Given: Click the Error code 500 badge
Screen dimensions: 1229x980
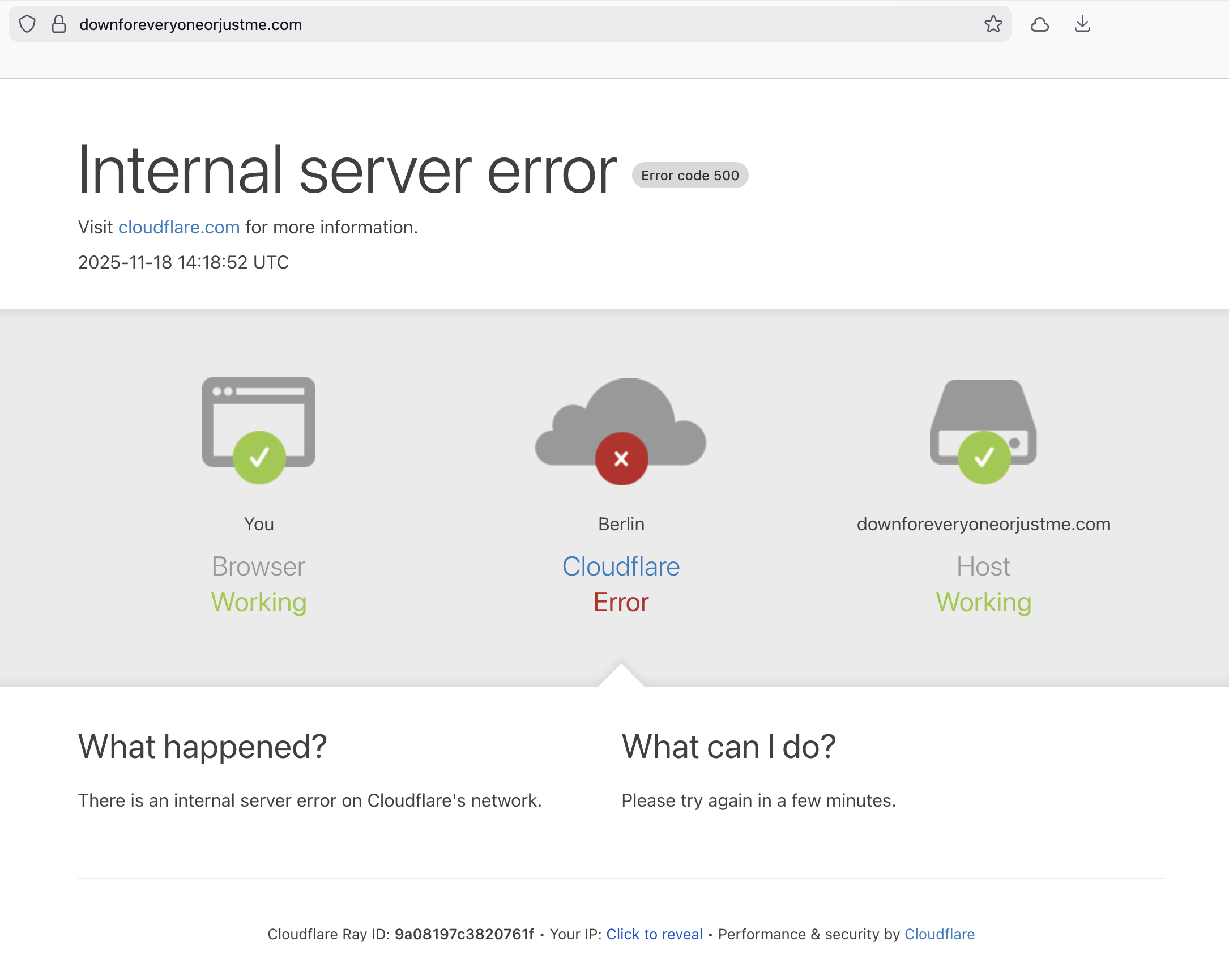Looking at the screenshot, I should click(x=689, y=175).
